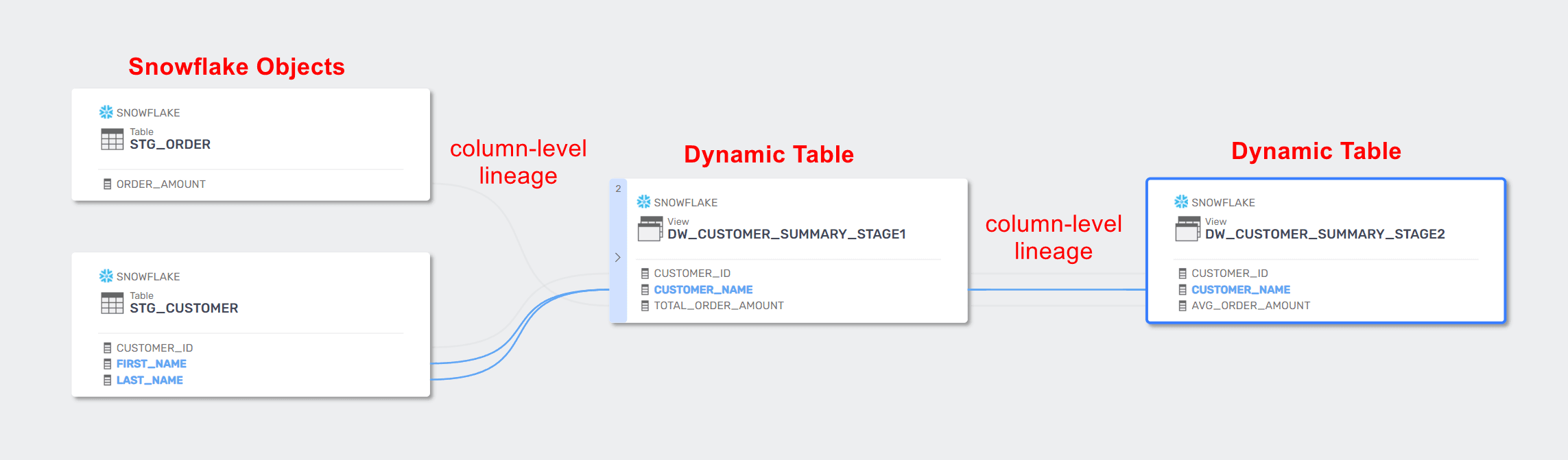Click the Snowflake logo on the STG_ORDER card
The image size is (1568, 460).
[x=106, y=112]
